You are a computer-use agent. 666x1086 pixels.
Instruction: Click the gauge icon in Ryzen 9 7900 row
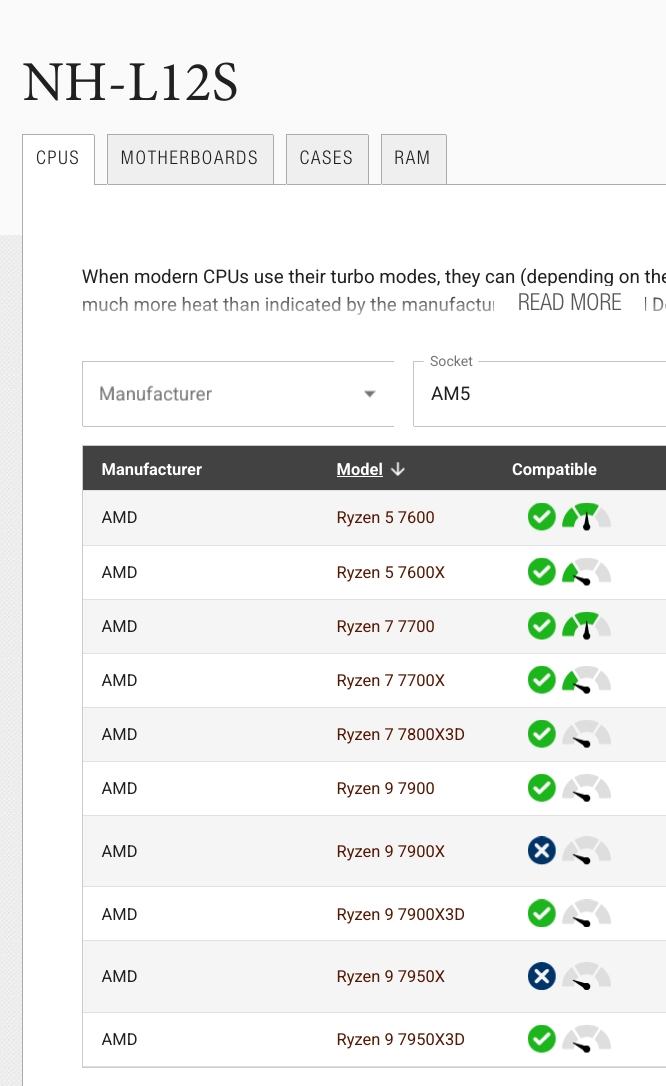click(x=586, y=788)
